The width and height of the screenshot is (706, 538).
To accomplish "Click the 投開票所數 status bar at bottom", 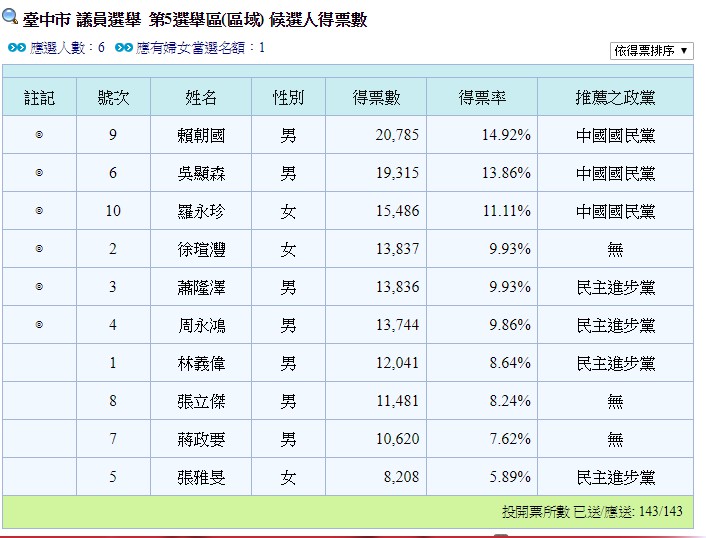I will point(591,512).
